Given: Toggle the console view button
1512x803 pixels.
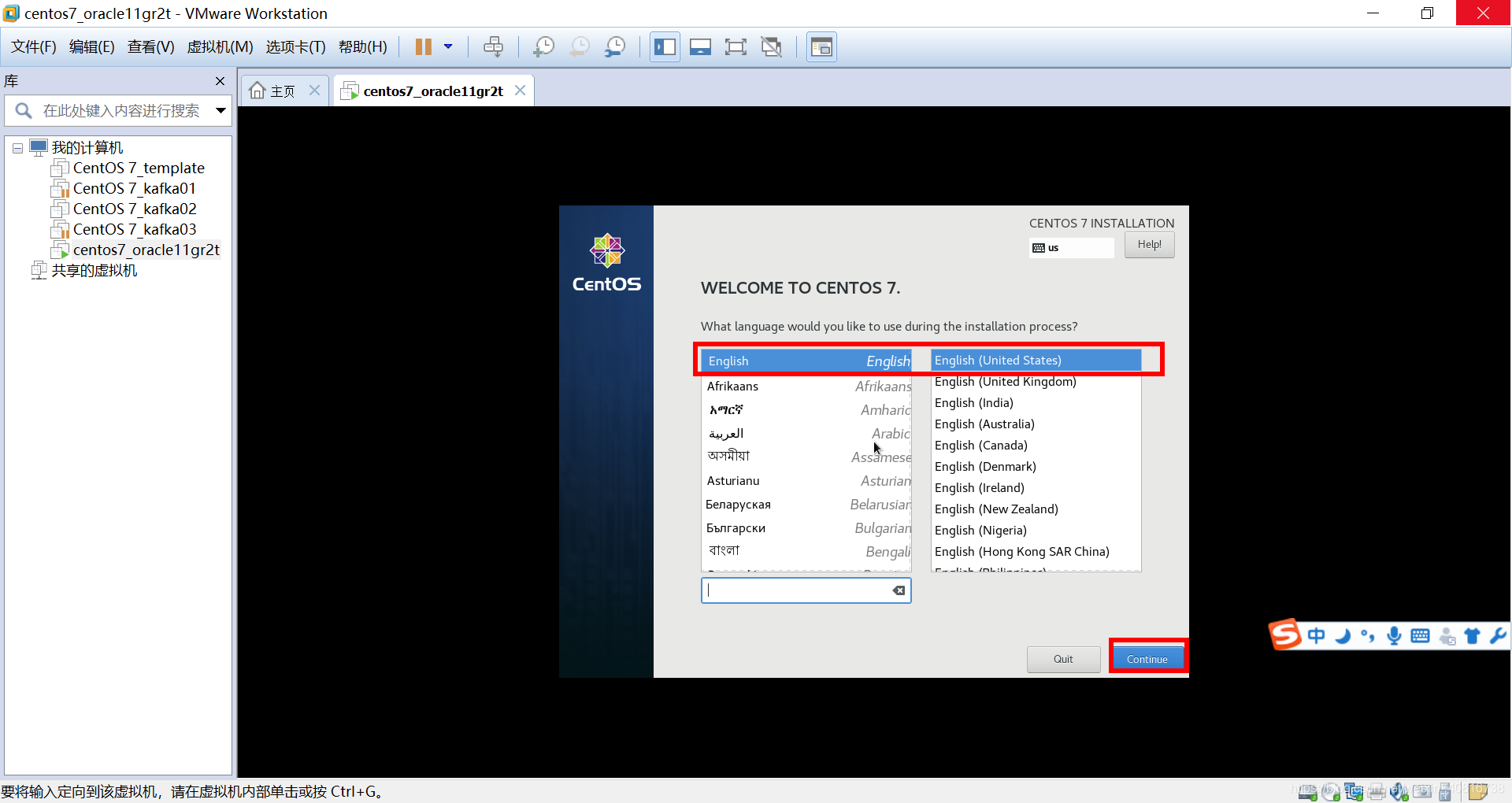Looking at the screenshot, I should click(x=821, y=47).
